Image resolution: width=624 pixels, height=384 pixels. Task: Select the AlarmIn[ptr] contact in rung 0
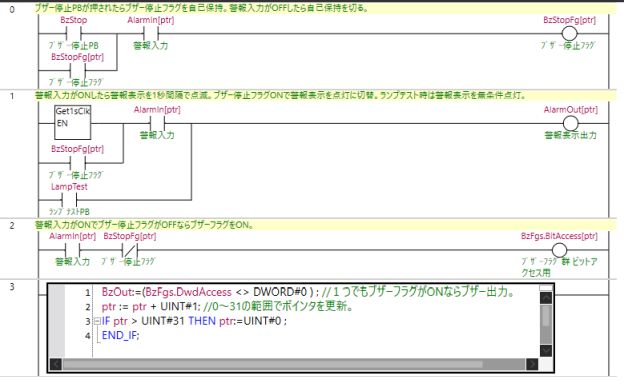tap(150, 34)
